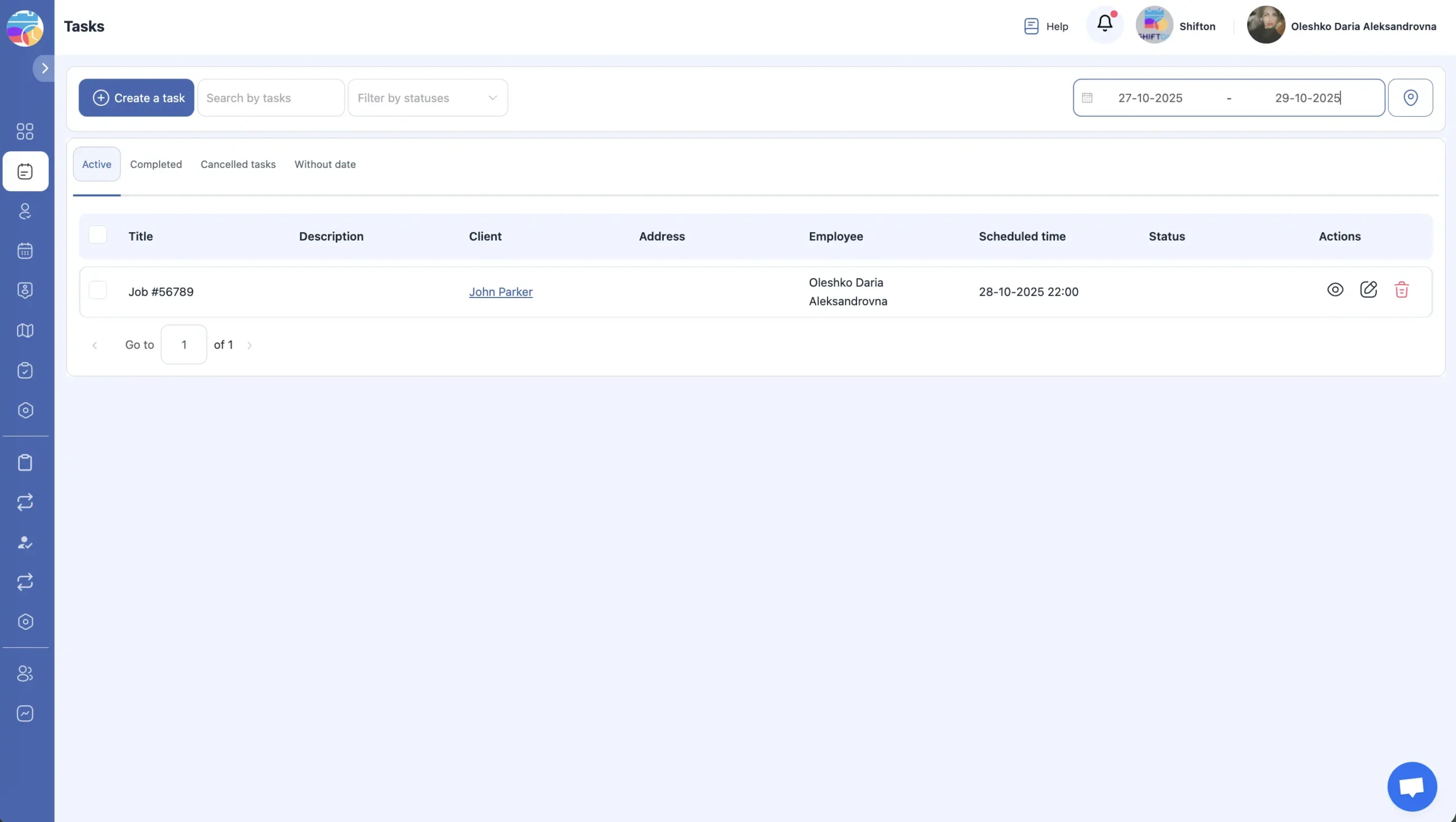Click the notifications bell icon
Image resolution: width=1456 pixels, height=822 pixels.
pyautogui.click(x=1105, y=24)
